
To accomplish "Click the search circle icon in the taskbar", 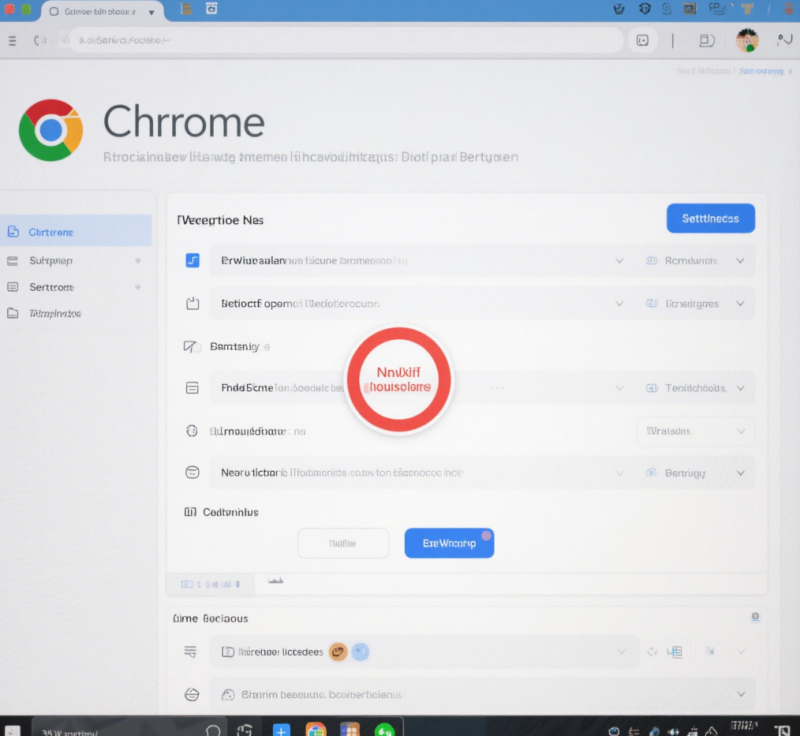I will point(213,730).
